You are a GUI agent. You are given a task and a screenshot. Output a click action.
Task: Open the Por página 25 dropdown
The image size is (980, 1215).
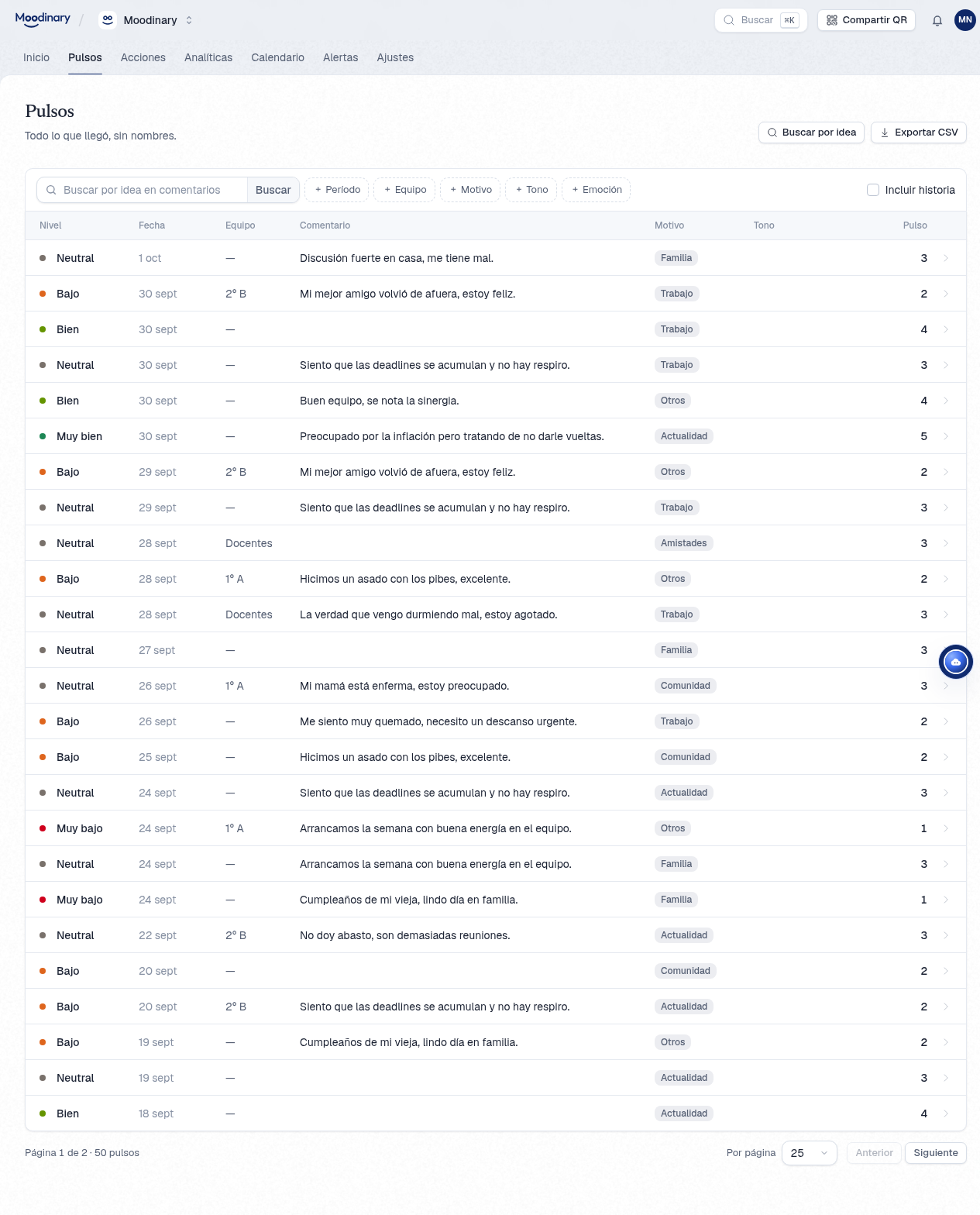[810, 1153]
